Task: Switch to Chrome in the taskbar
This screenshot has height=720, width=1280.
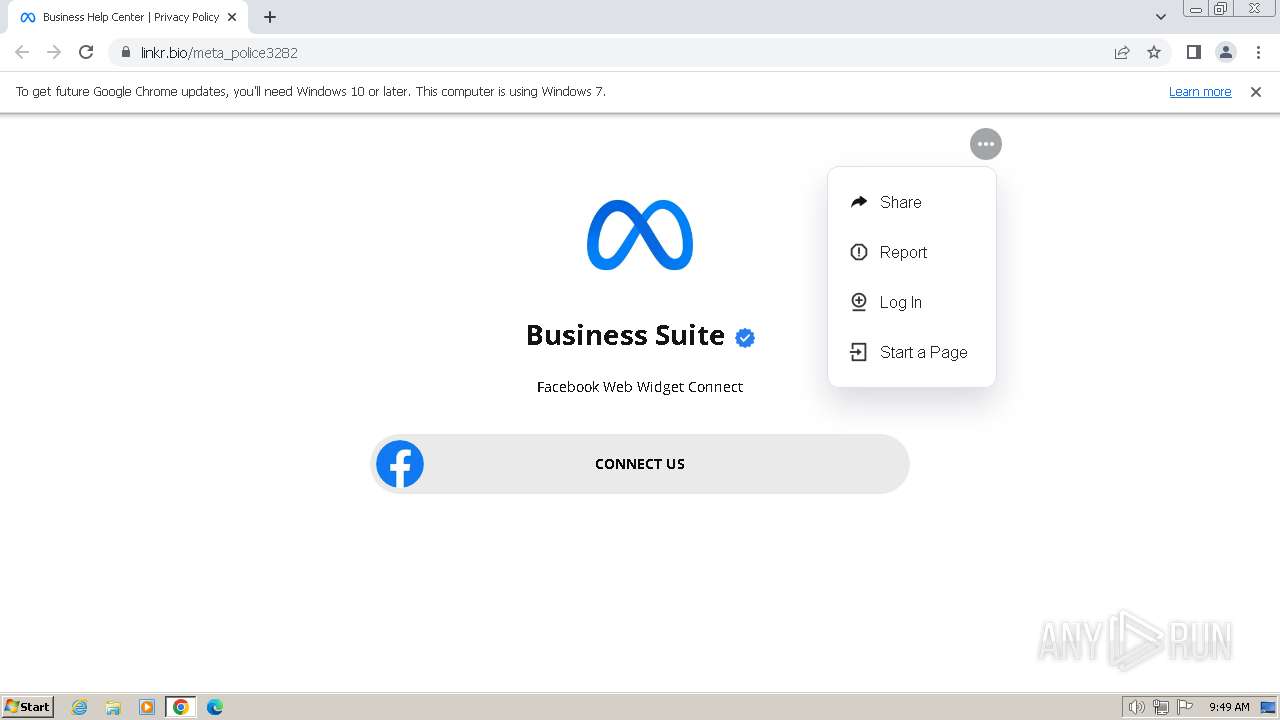Action: click(x=181, y=707)
